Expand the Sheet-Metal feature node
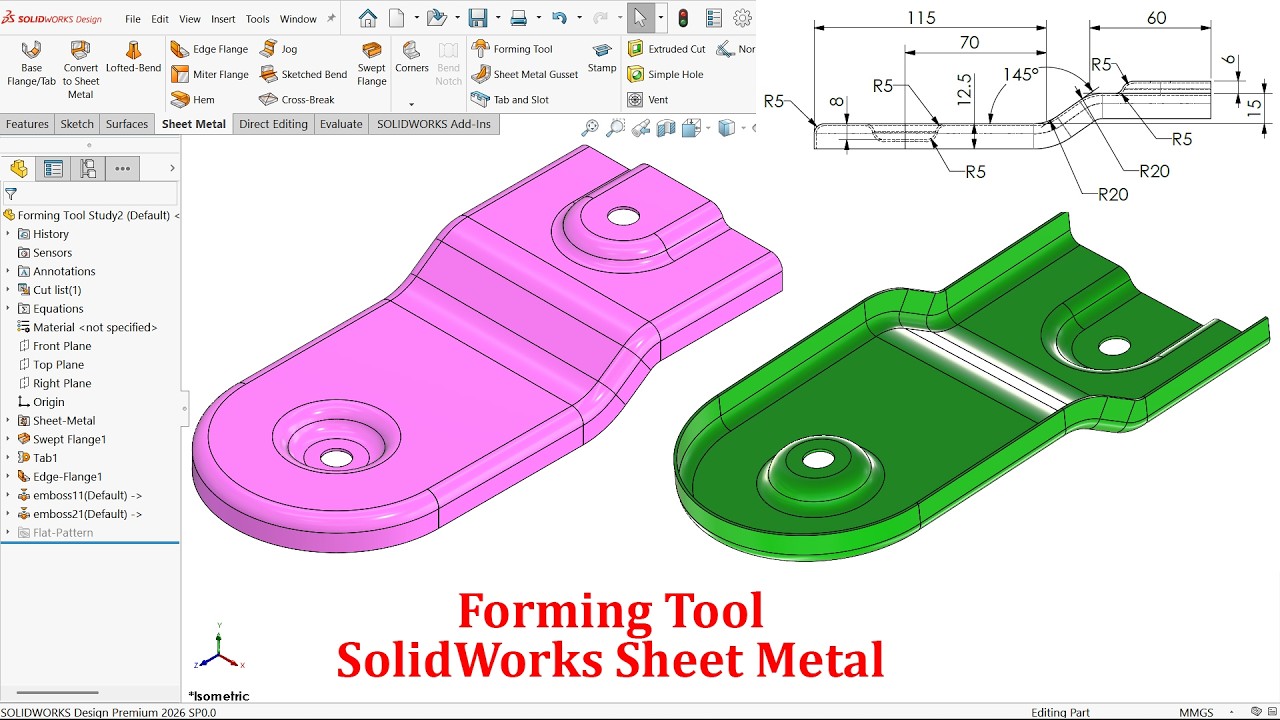This screenshot has width=1280, height=720. click(x=9, y=421)
